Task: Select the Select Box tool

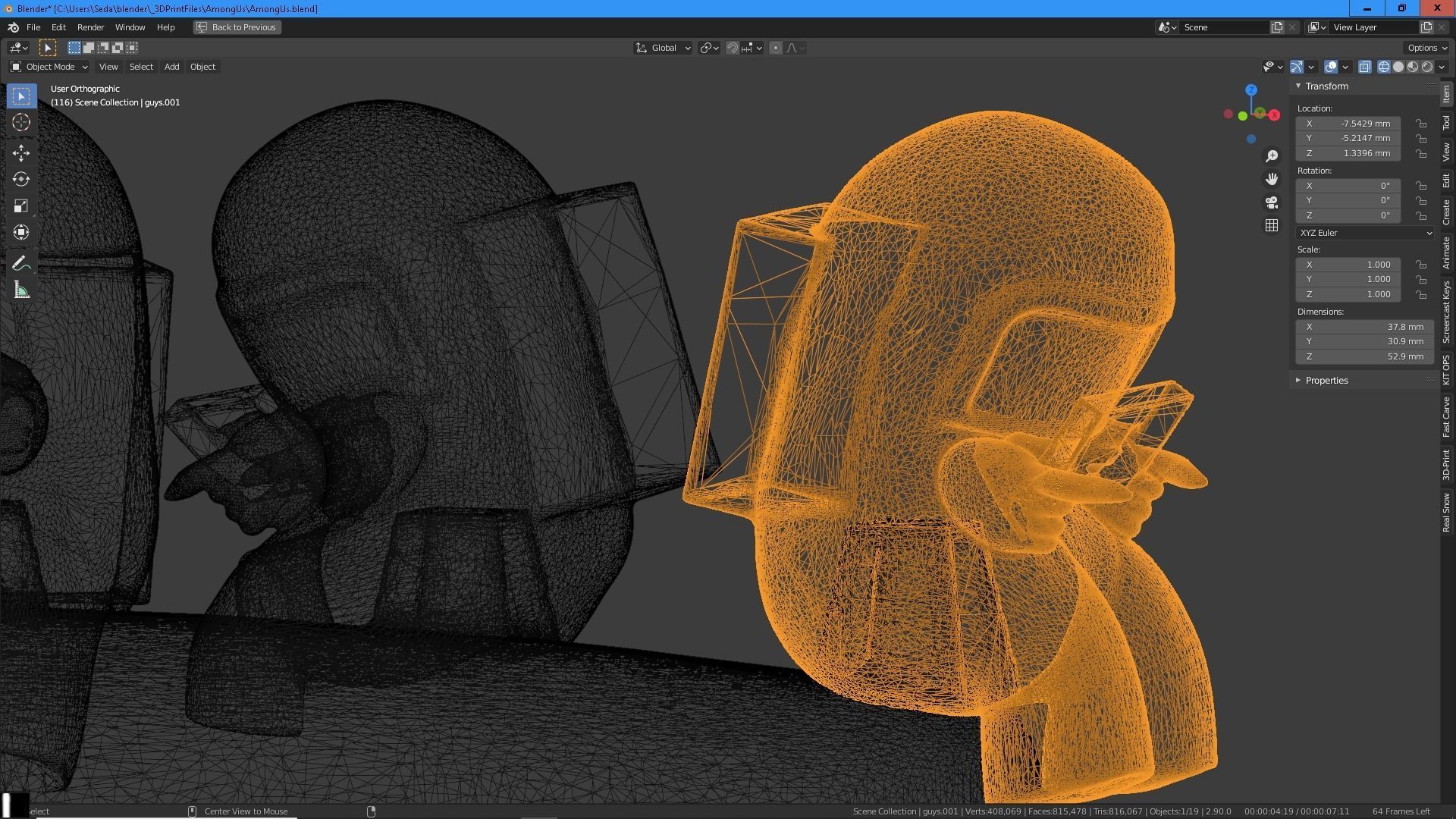Action: point(21,96)
